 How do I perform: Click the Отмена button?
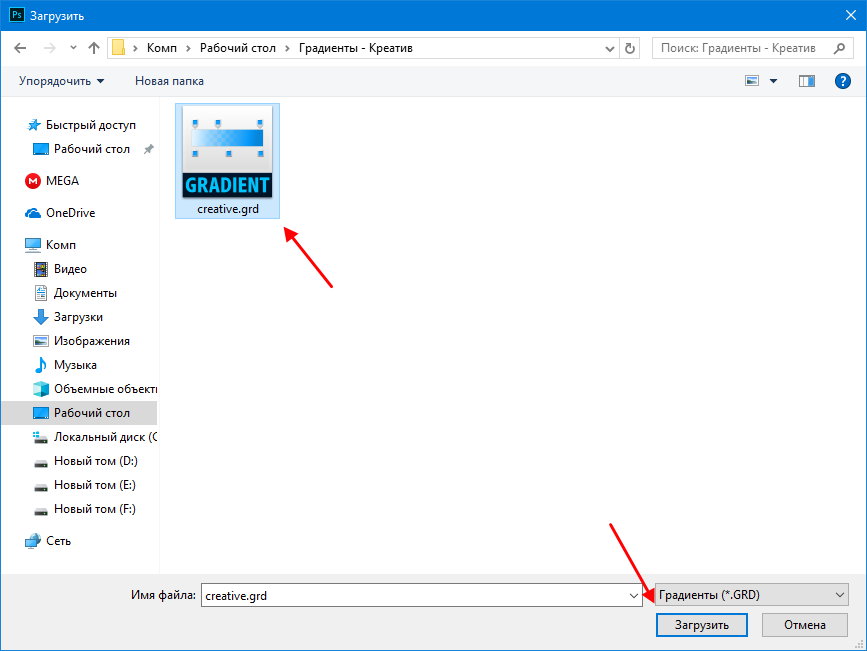click(x=805, y=625)
